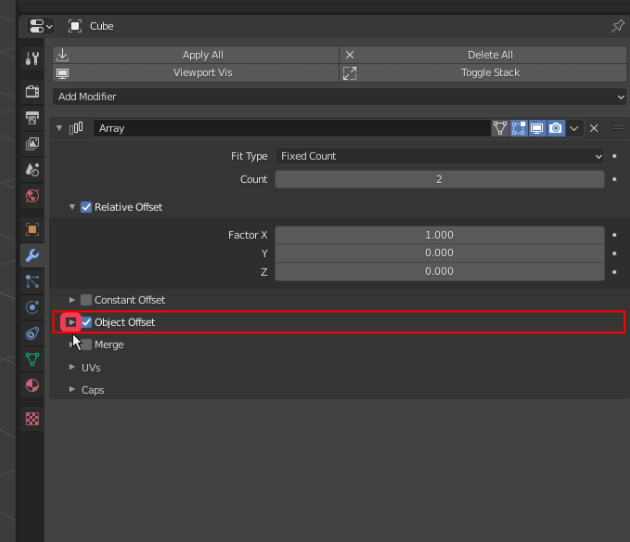The height and width of the screenshot is (542, 630).
Task: Select the Modifiers wrench tab
Action: (x=33, y=256)
